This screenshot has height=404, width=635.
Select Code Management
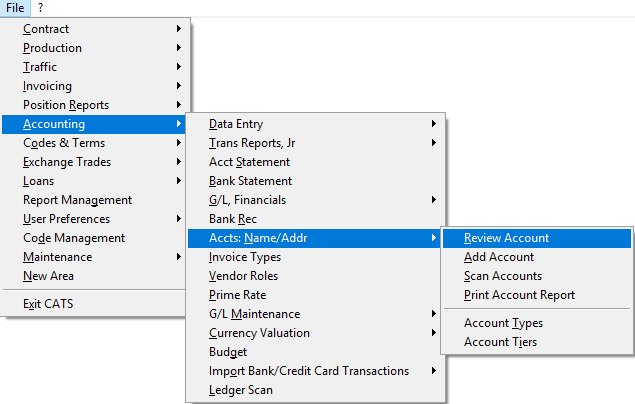pos(94,238)
